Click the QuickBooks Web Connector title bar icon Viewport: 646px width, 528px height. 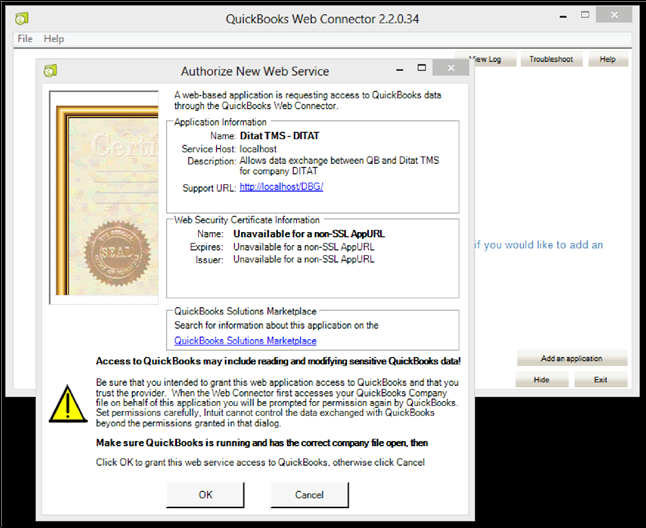[x=22, y=18]
